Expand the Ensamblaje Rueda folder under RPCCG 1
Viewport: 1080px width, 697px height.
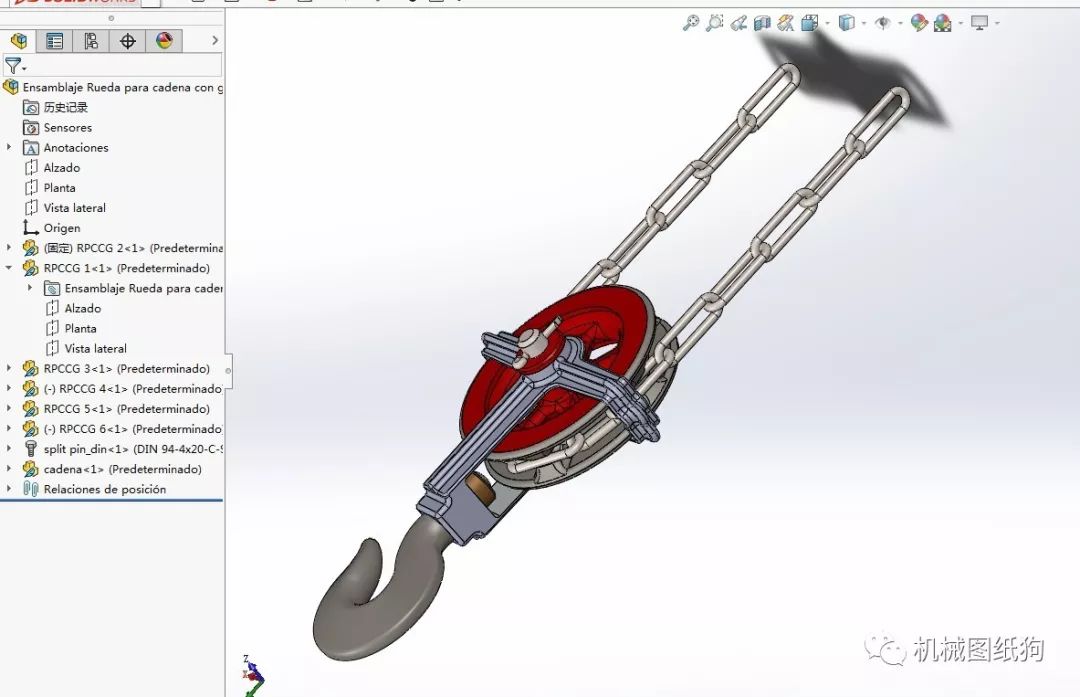pos(30,288)
